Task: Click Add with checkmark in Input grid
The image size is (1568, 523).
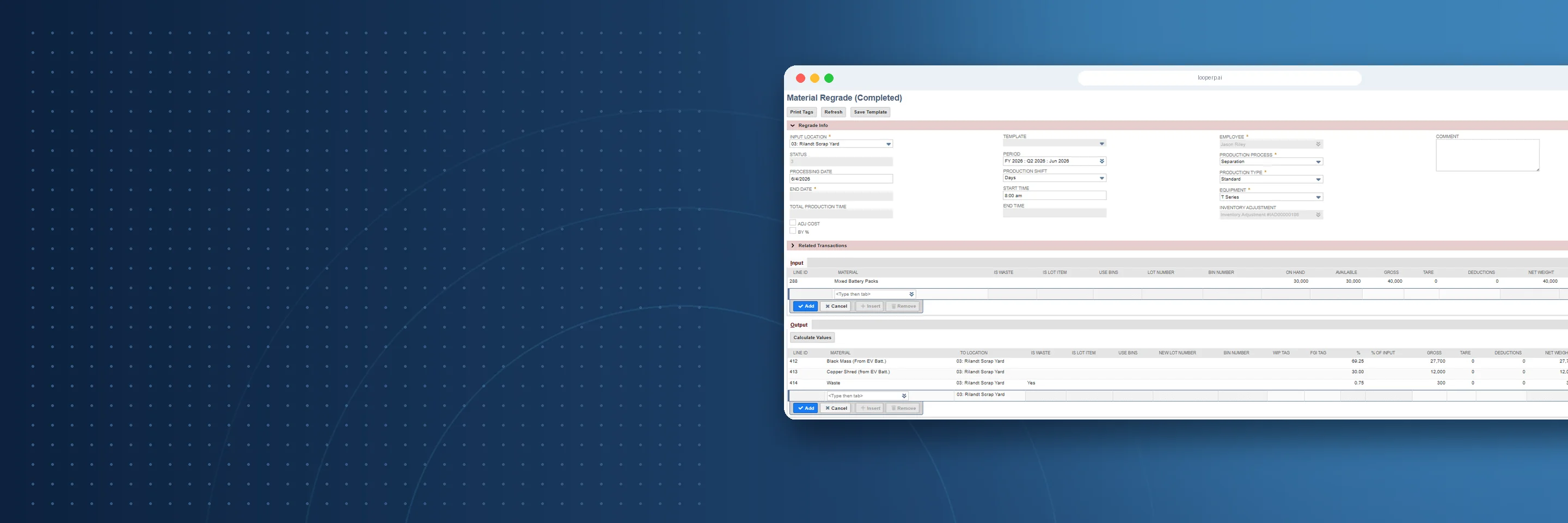Action: (805, 306)
